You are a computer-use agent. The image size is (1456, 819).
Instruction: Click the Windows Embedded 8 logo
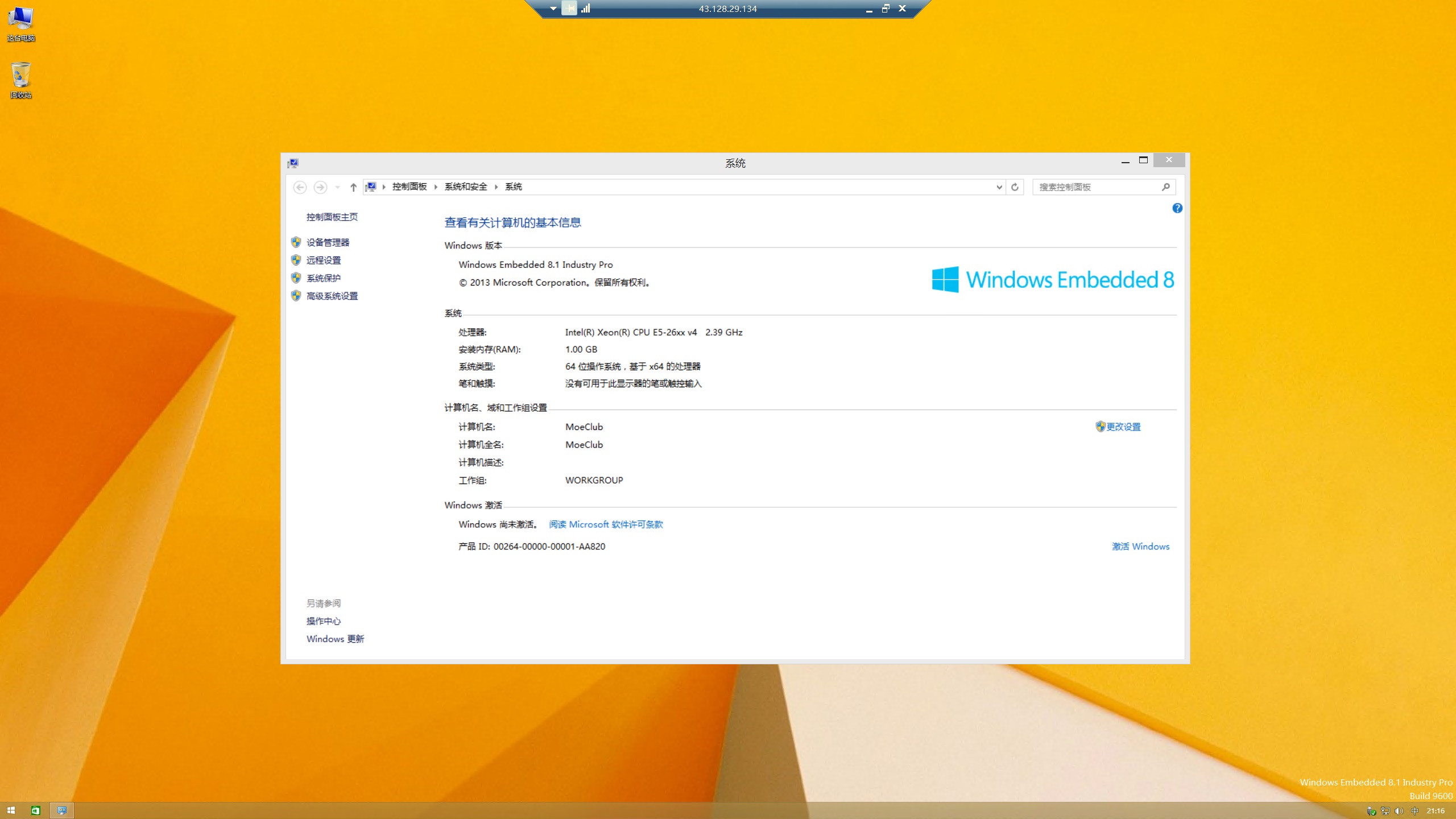[1053, 280]
